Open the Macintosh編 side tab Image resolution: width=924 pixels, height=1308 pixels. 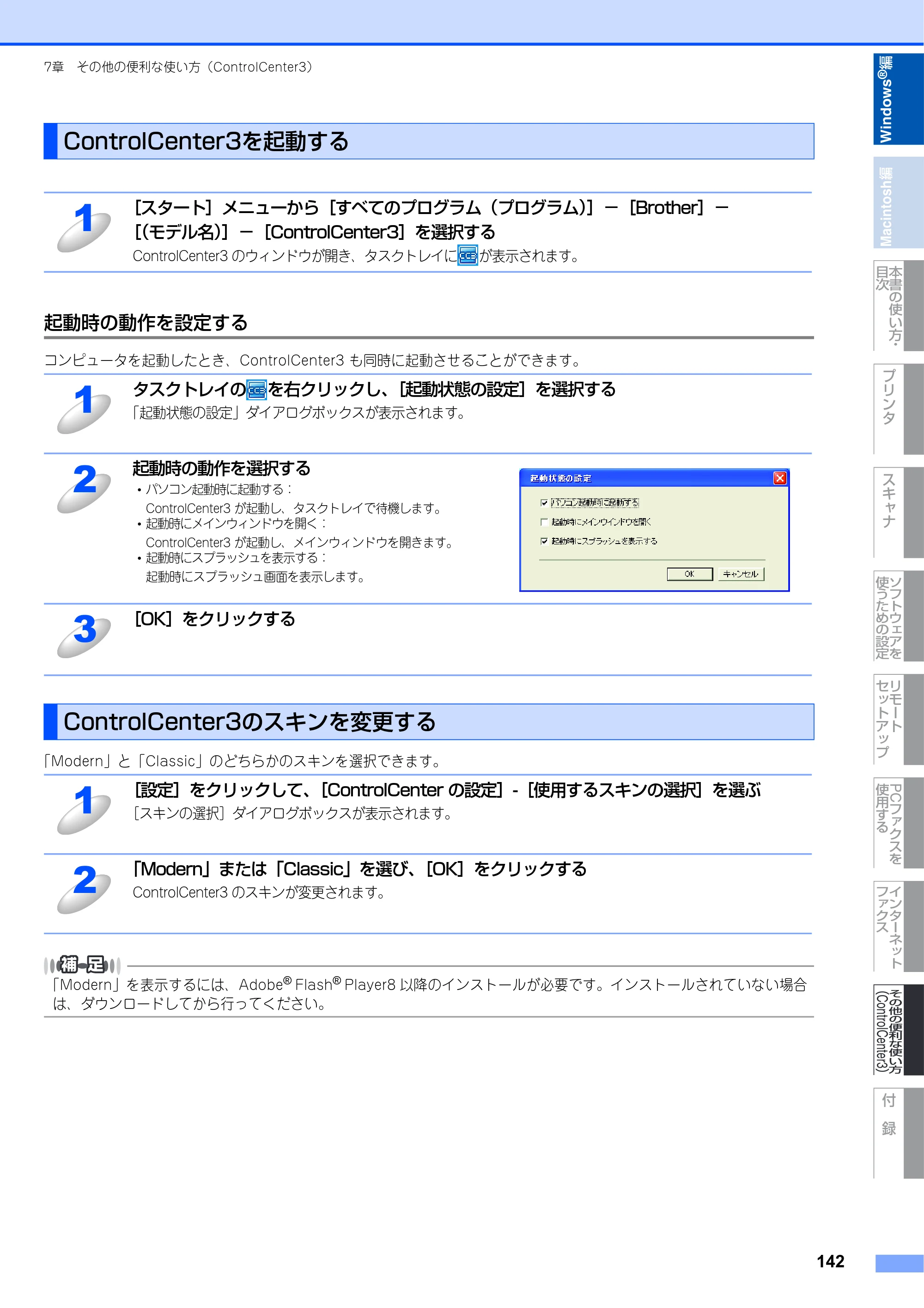pos(898,203)
